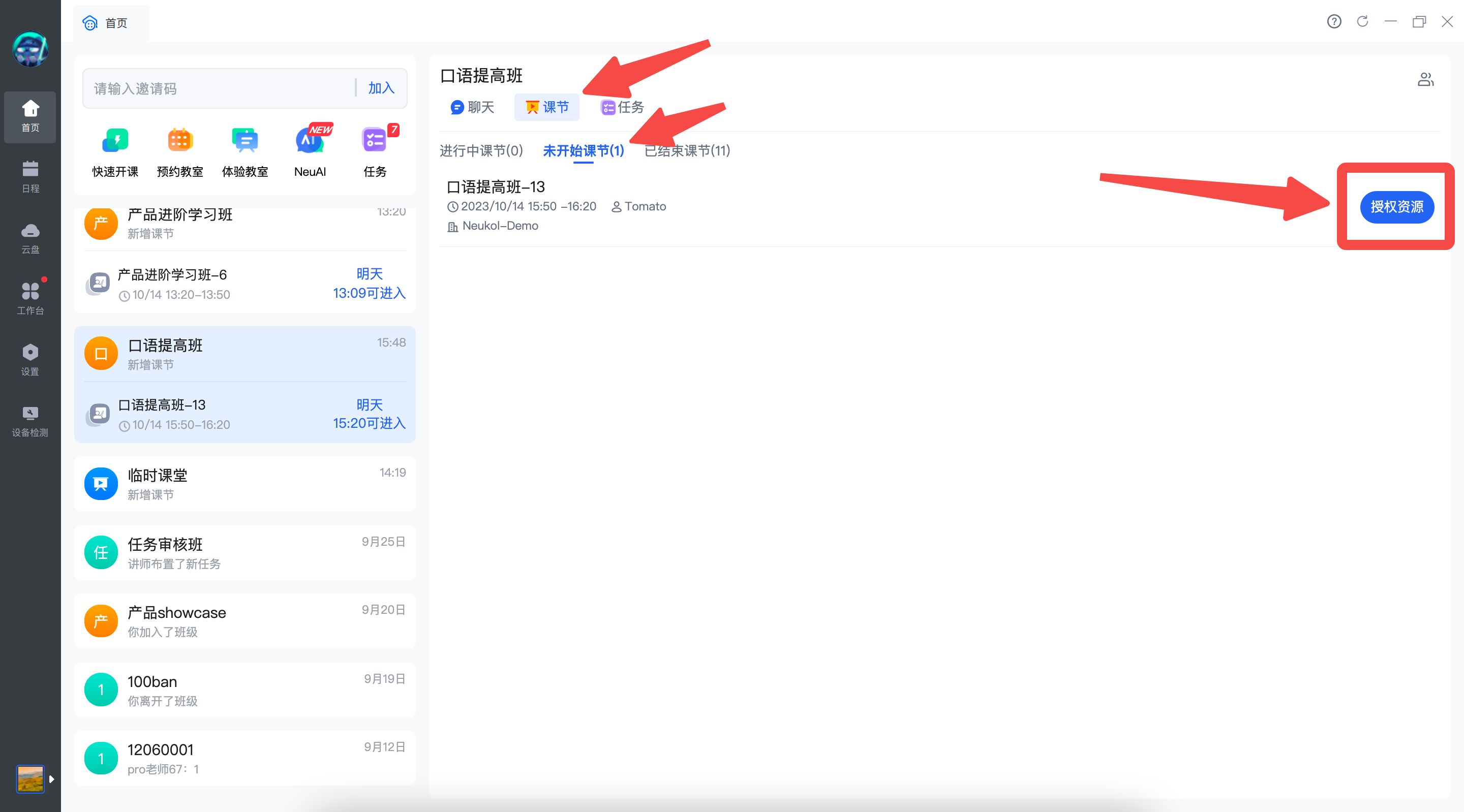This screenshot has height=812, width=1464.
Task: Click the 12060001 green avatar icon
Action: click(x=101, y=758)
